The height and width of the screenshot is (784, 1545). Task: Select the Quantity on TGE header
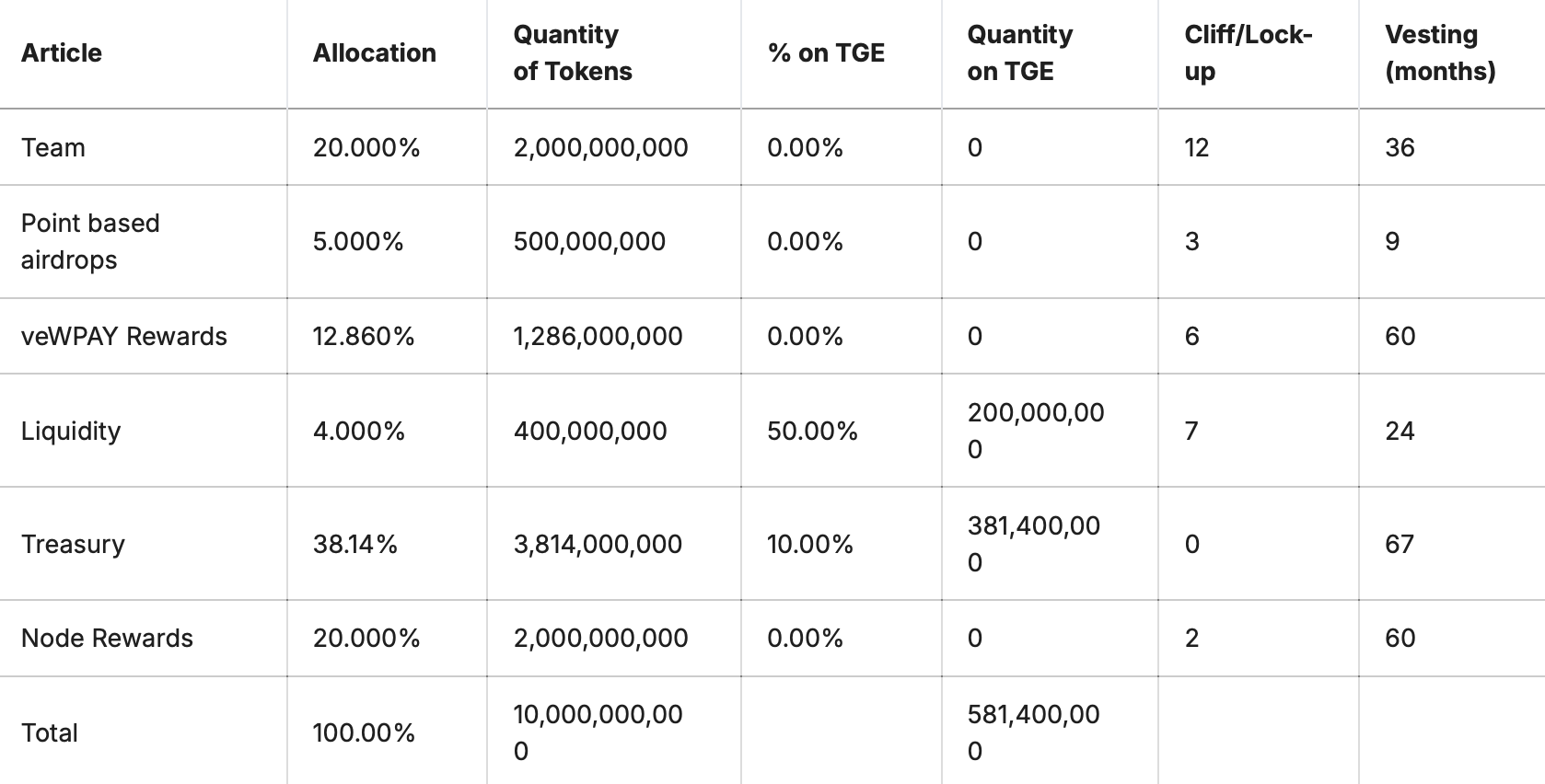click(x=1019, y=53)
